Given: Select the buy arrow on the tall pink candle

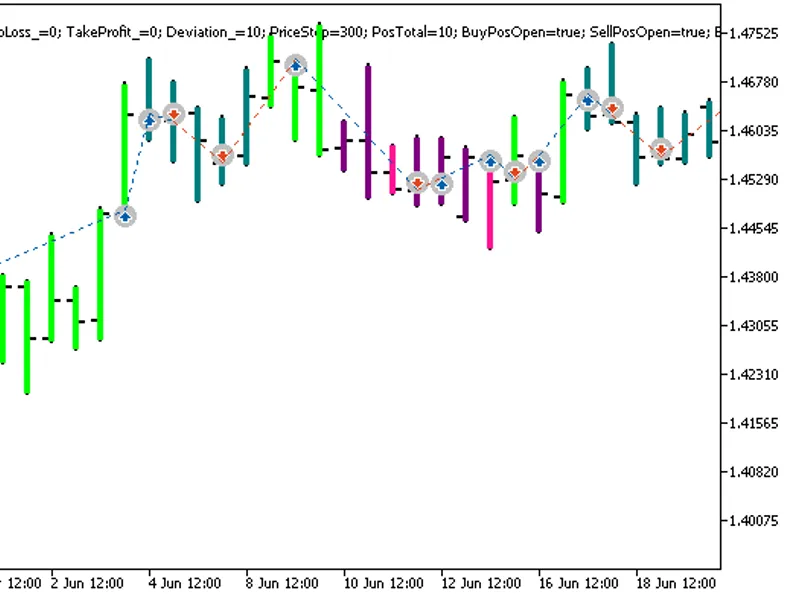Looking at the screenshot, I should 490,162.
